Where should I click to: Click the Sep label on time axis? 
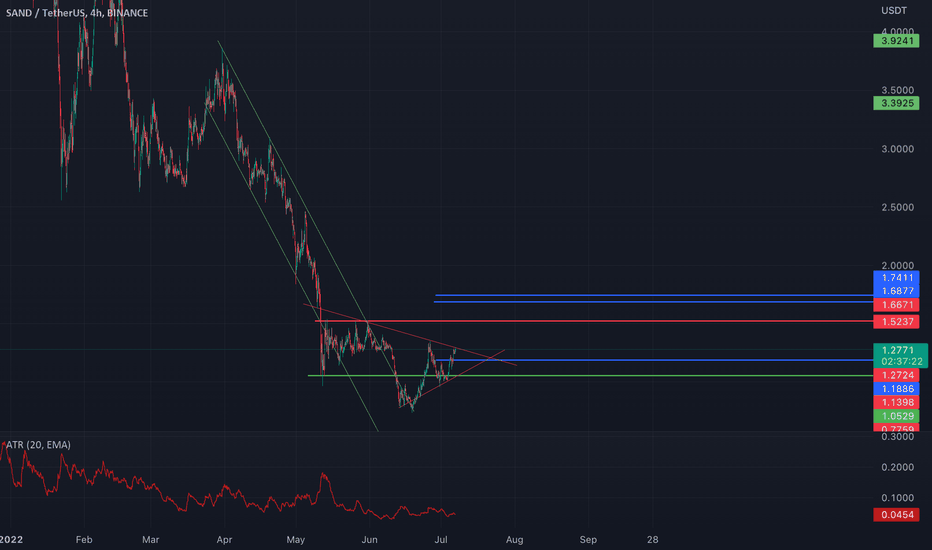(x=588, y=540)
